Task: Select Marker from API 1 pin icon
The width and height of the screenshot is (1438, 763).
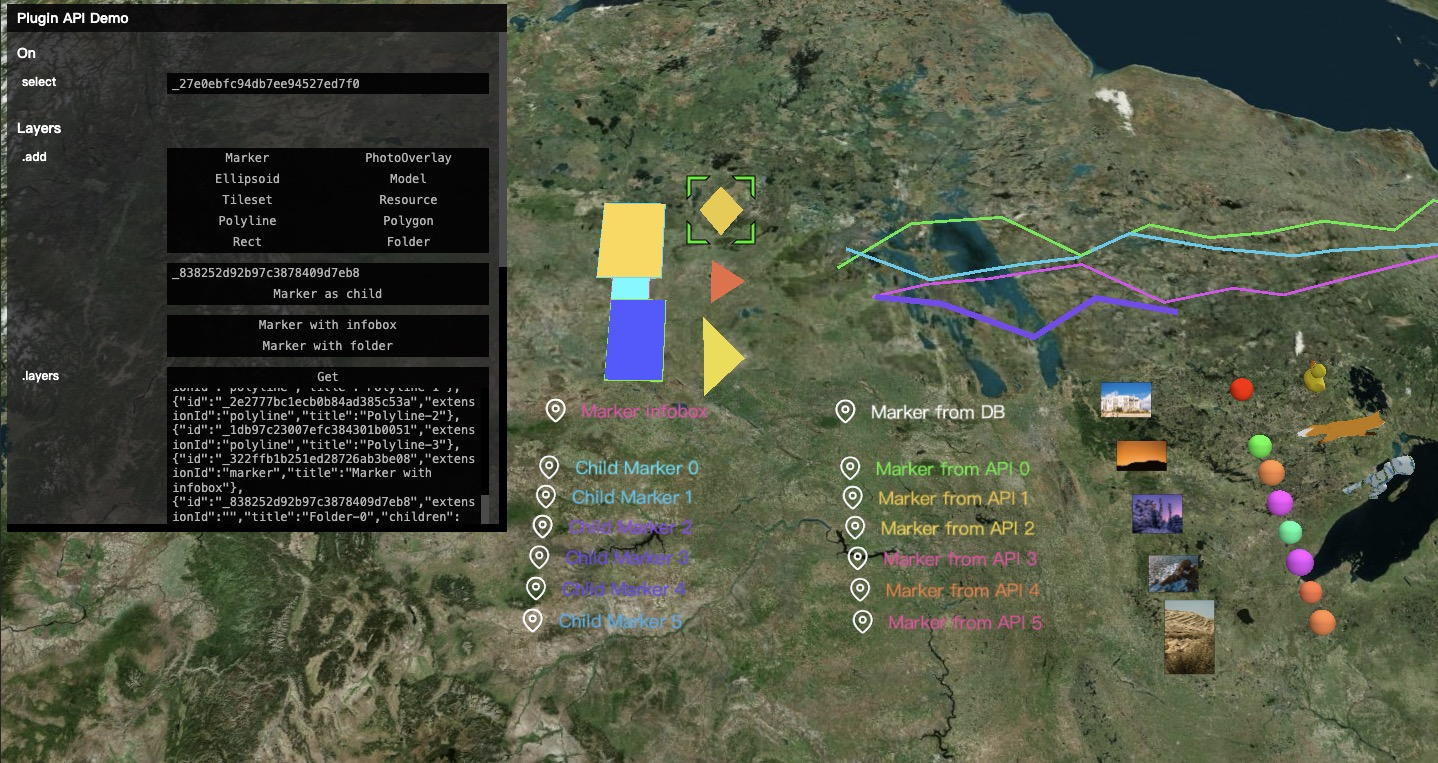Action: [x=852, y=497]
